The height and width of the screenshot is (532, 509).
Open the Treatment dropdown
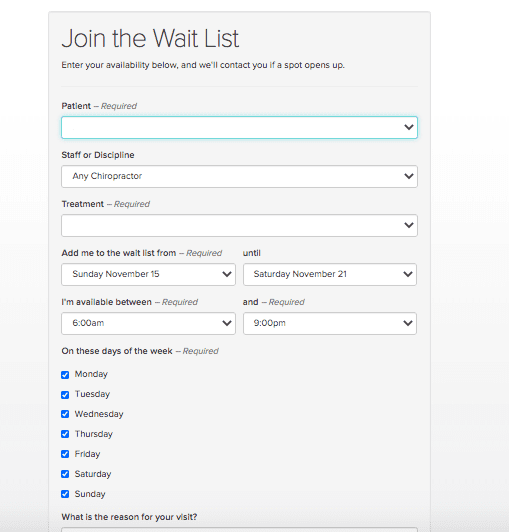pyautogui.click(x=239, y=225)
